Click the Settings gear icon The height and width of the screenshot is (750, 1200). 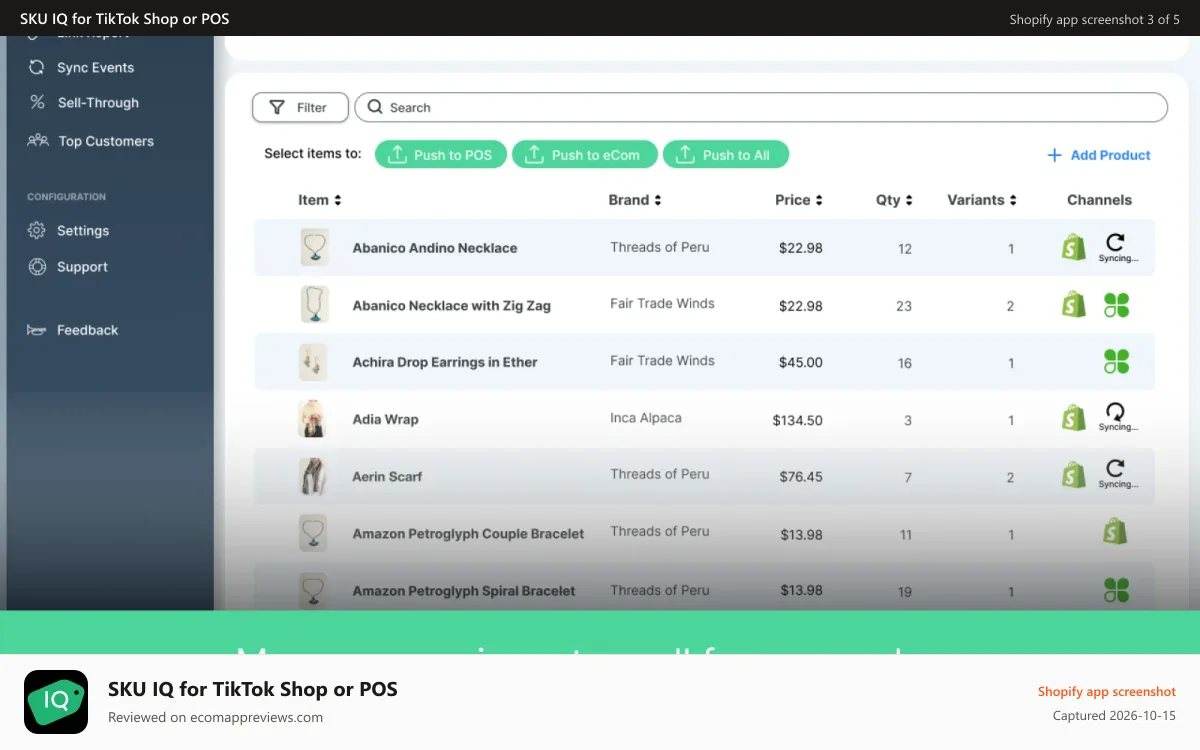[37, 230]
